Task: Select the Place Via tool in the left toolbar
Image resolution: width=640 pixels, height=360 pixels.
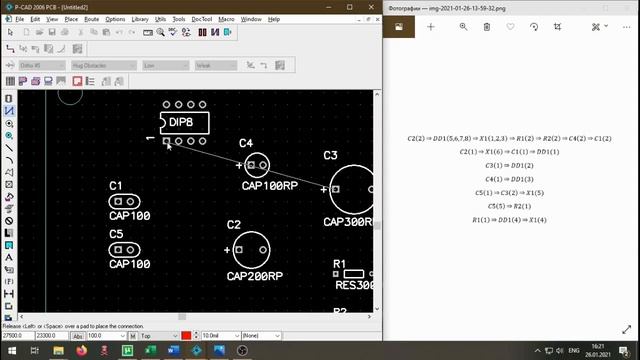Action: 9,136
